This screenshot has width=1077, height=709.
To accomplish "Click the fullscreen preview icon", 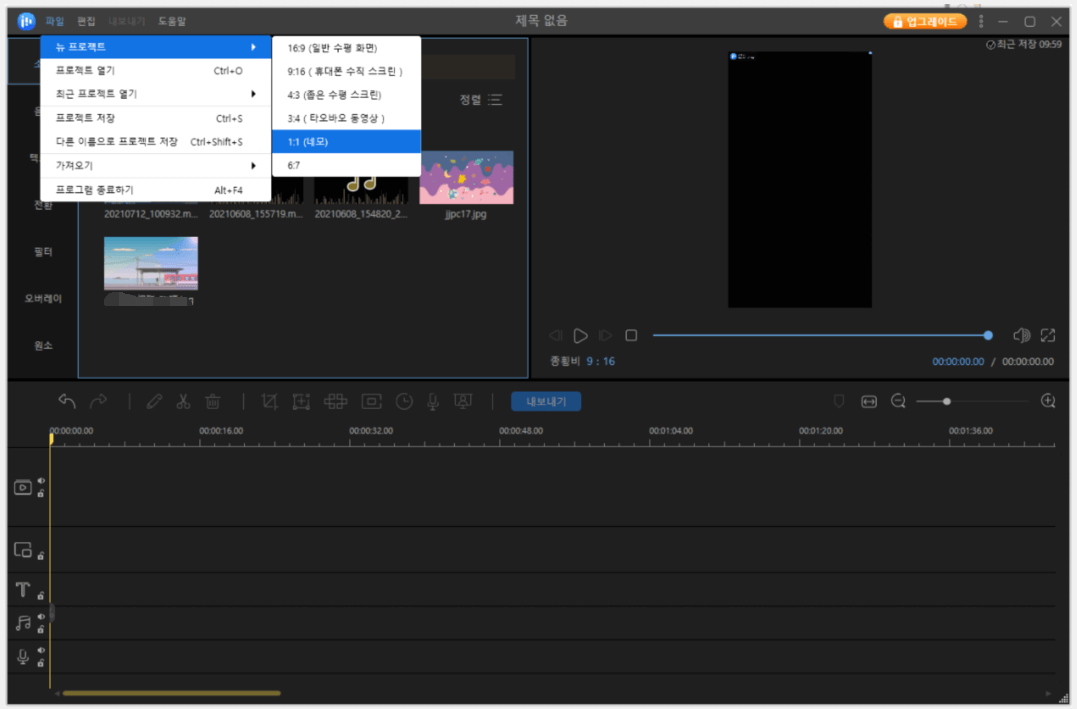I will pos(1048,336).
